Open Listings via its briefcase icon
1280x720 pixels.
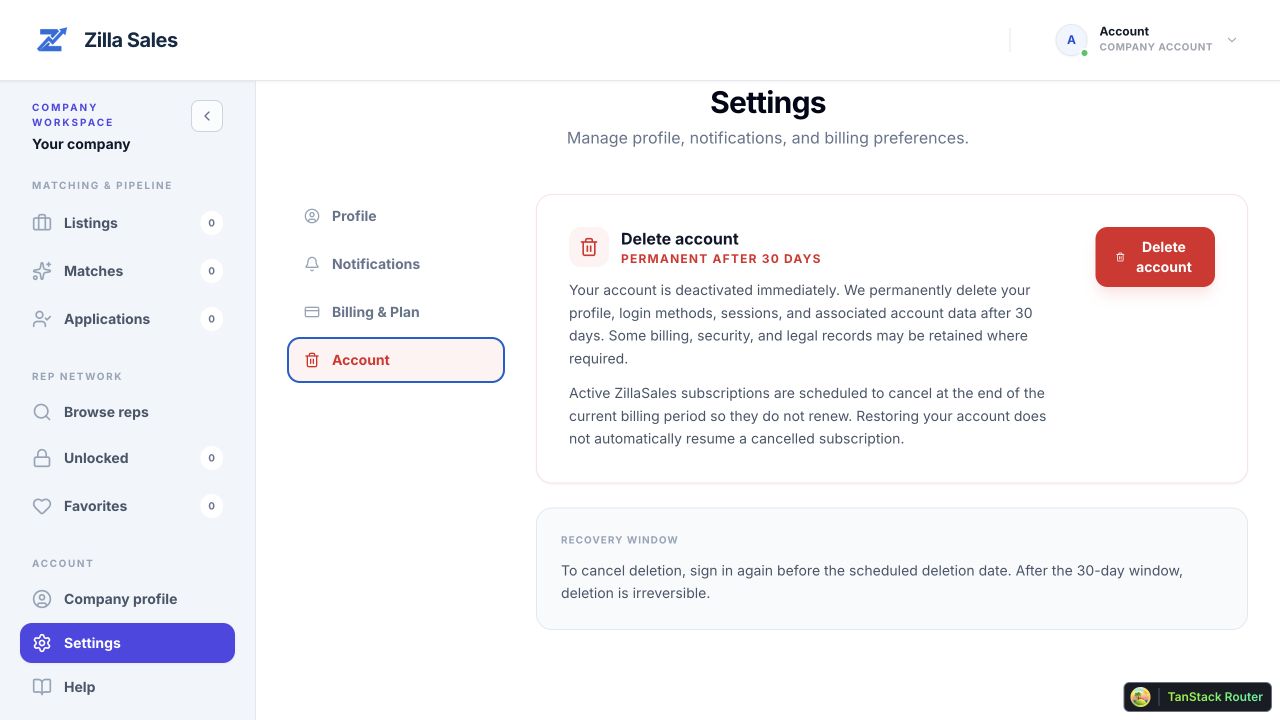pos(42,223)
